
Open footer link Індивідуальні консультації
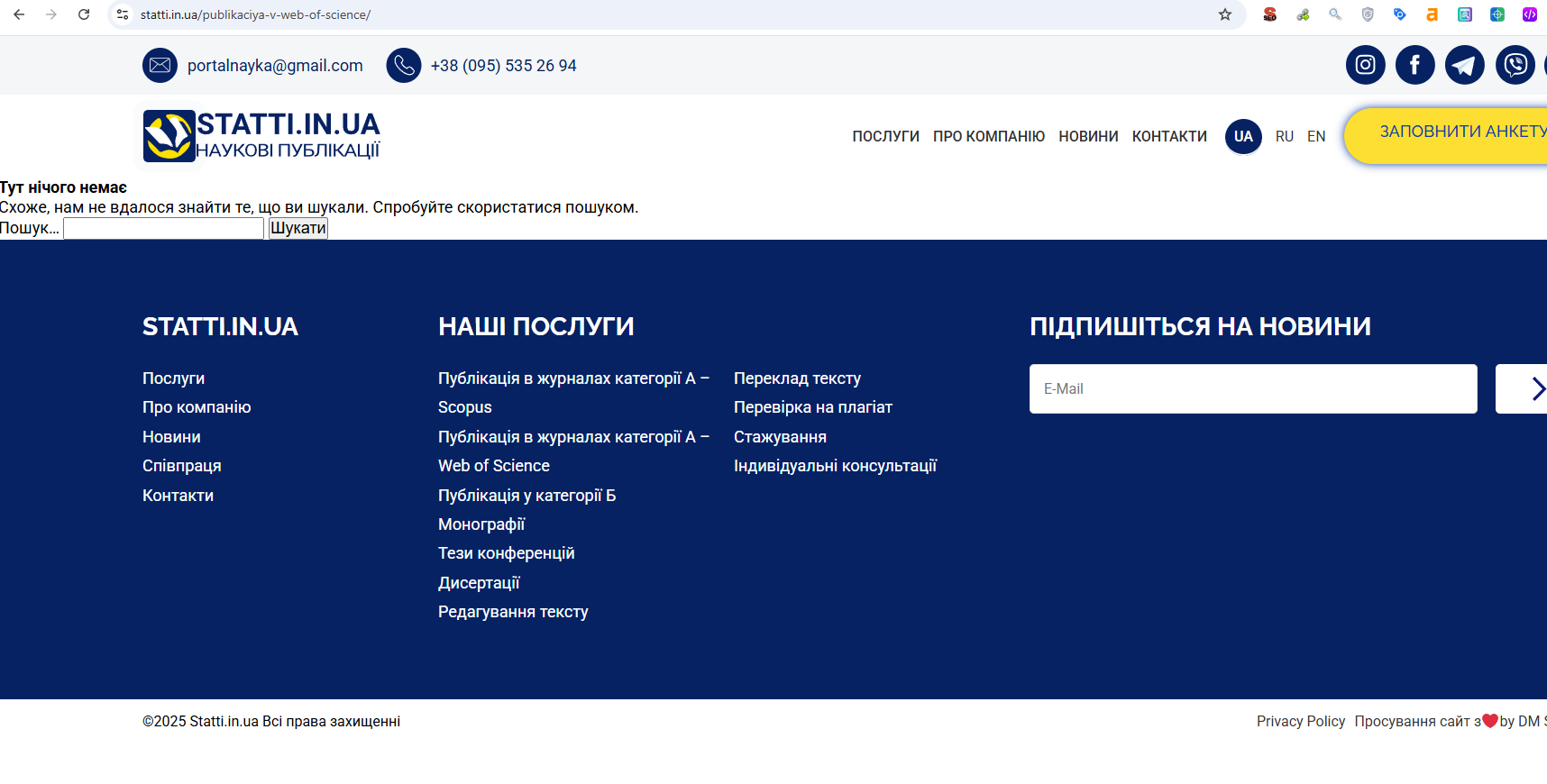click(x=835, y=466)
